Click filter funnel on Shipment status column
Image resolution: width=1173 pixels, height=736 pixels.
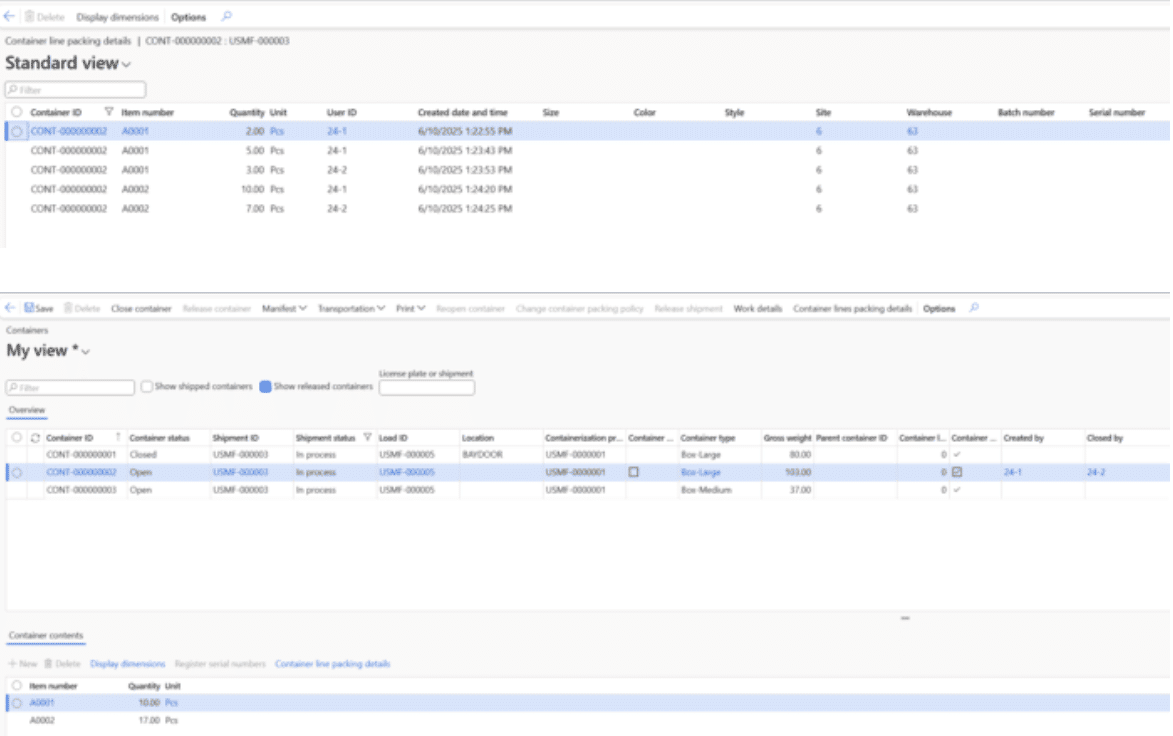point(367,438)
